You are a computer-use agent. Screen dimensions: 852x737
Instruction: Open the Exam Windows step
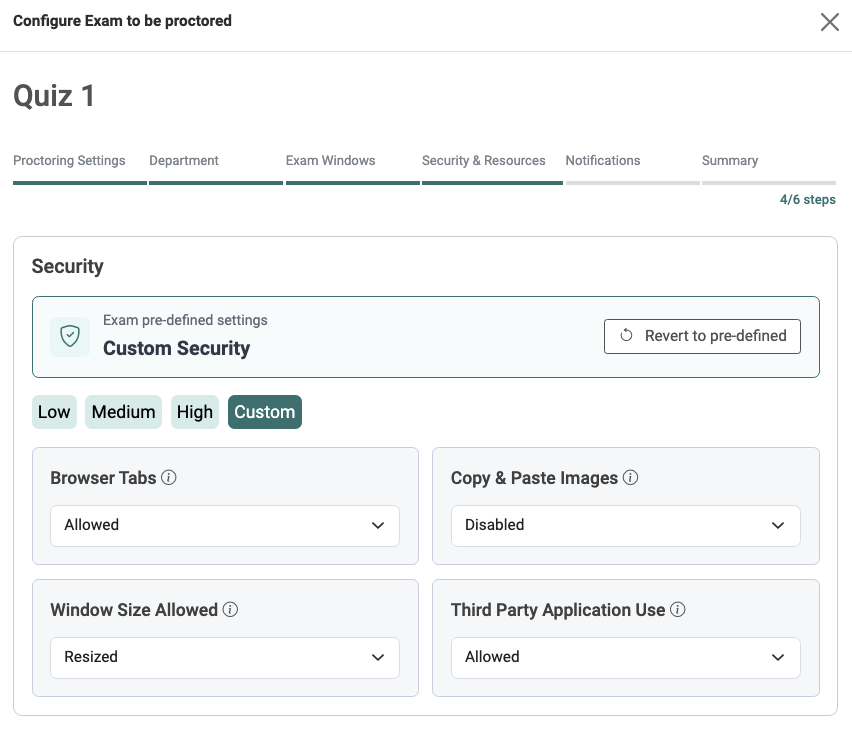point(330,161)
